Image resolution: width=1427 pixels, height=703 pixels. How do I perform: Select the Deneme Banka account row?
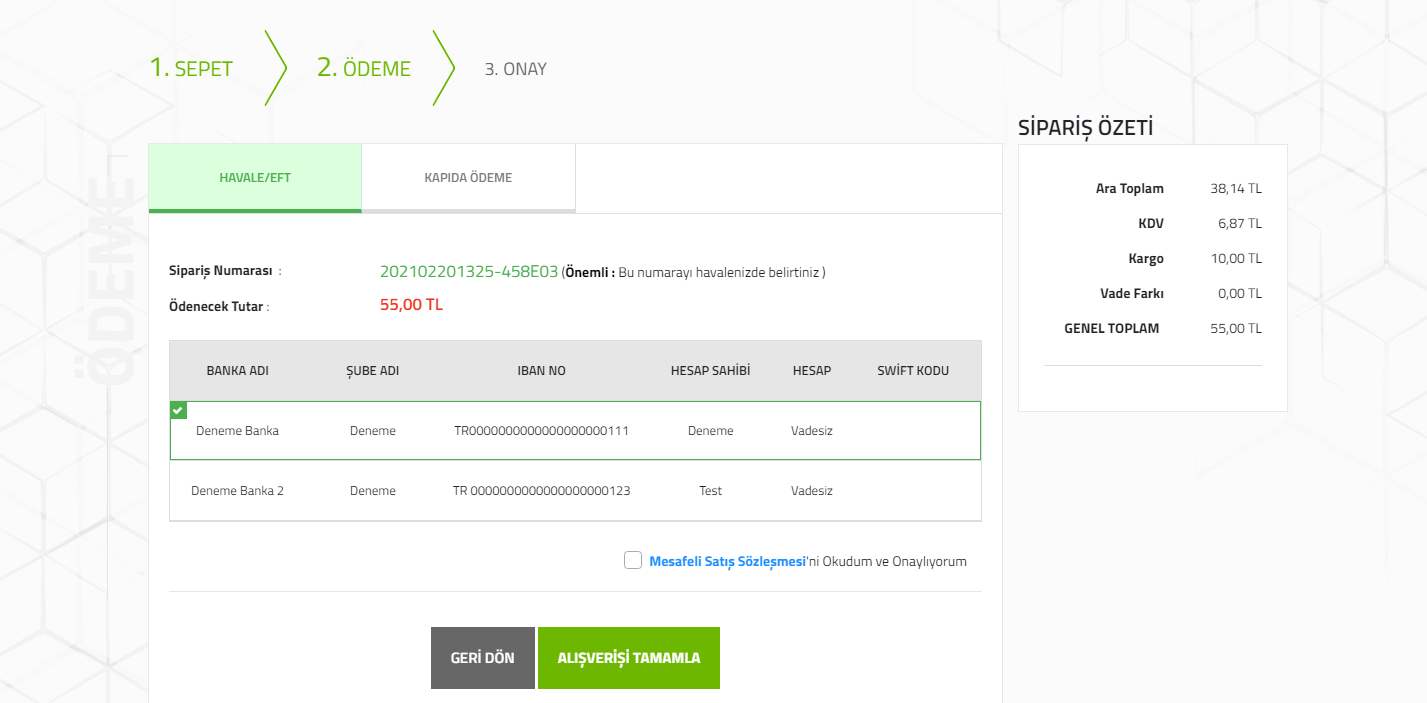(575, 431)
